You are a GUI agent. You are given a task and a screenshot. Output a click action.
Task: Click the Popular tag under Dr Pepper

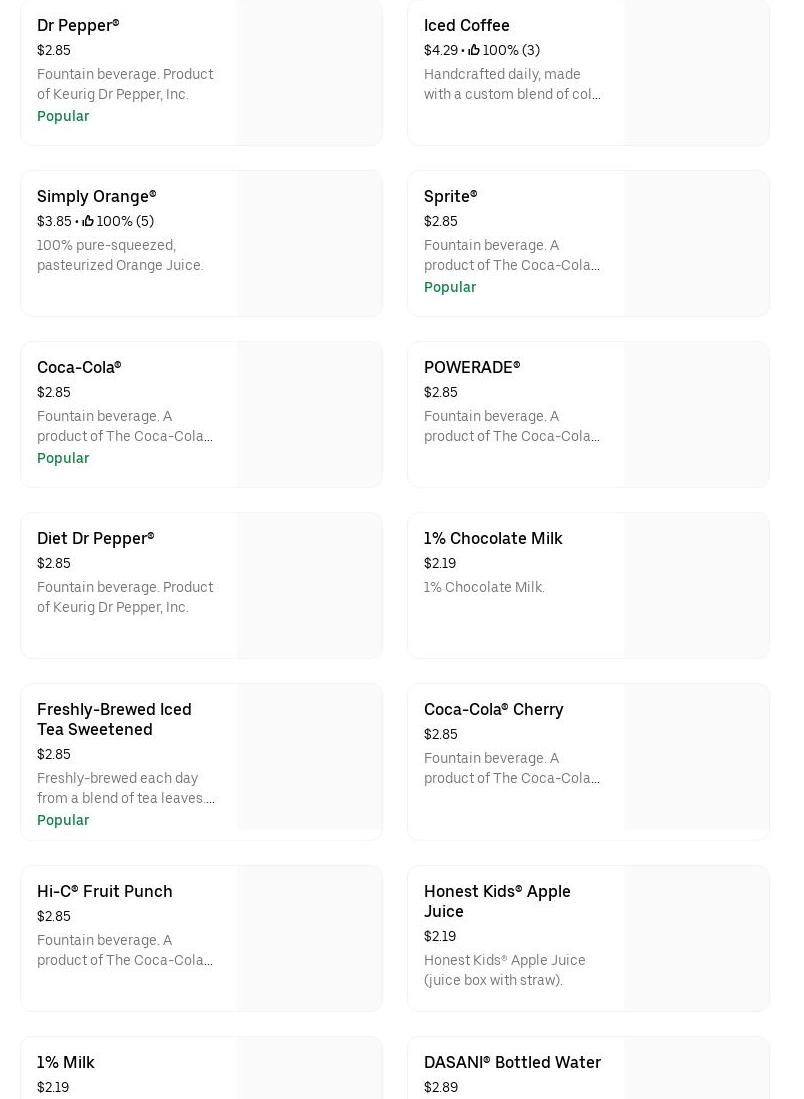coord(63,116)
